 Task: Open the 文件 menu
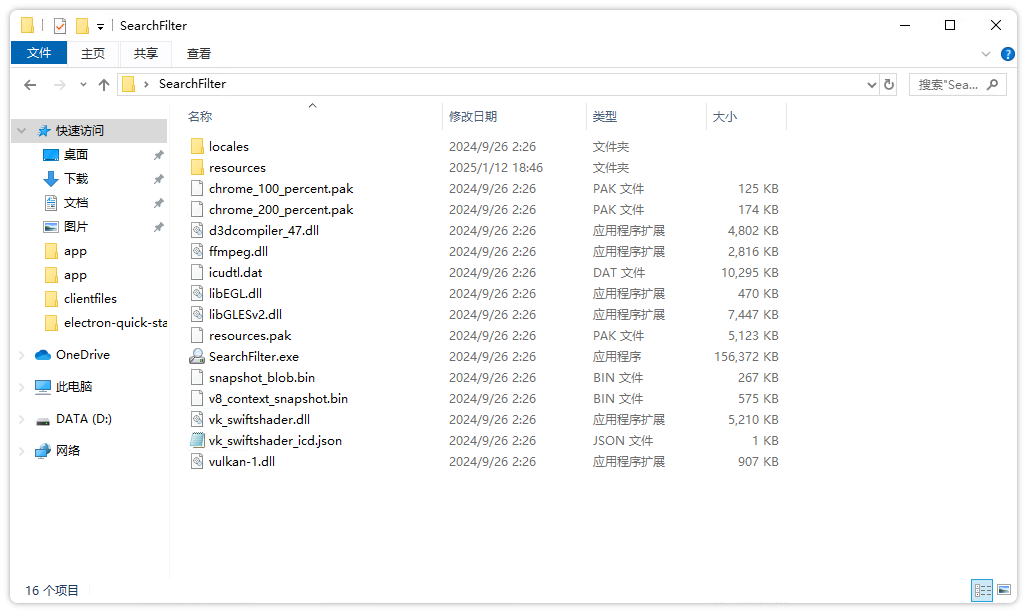pos(38,53)
